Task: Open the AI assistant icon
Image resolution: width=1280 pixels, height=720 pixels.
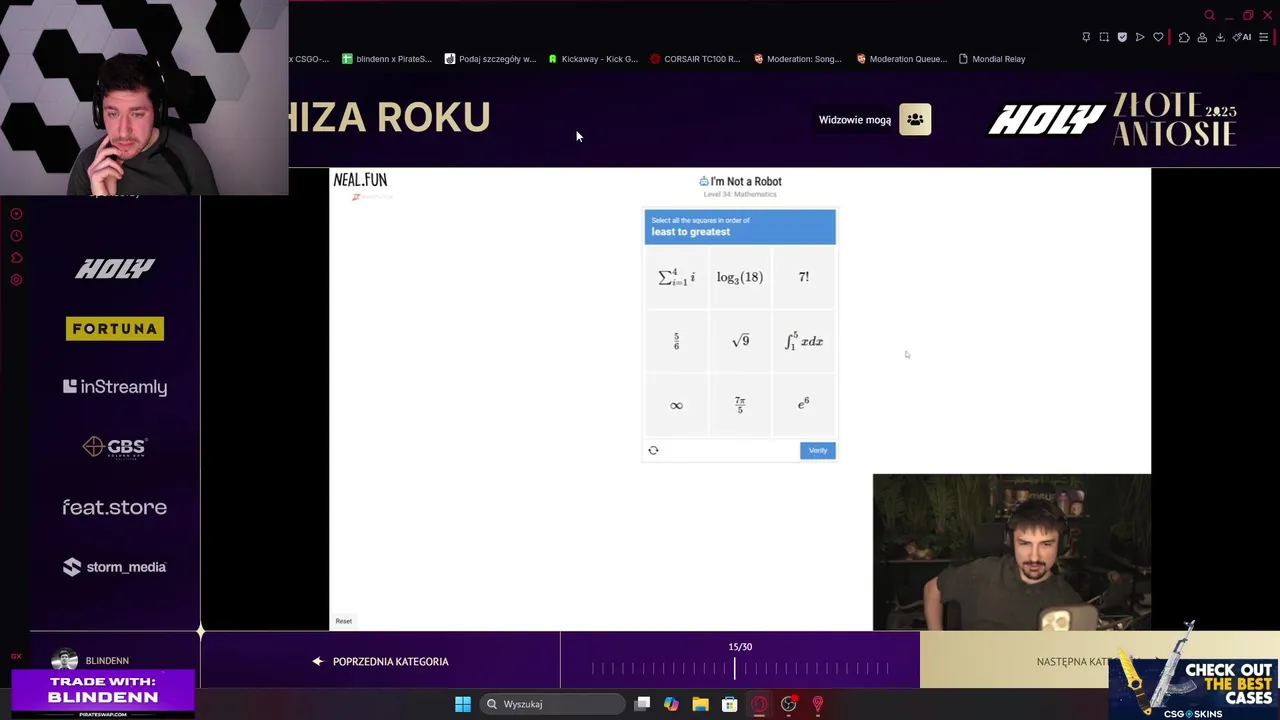Action: pos(1242,37)
